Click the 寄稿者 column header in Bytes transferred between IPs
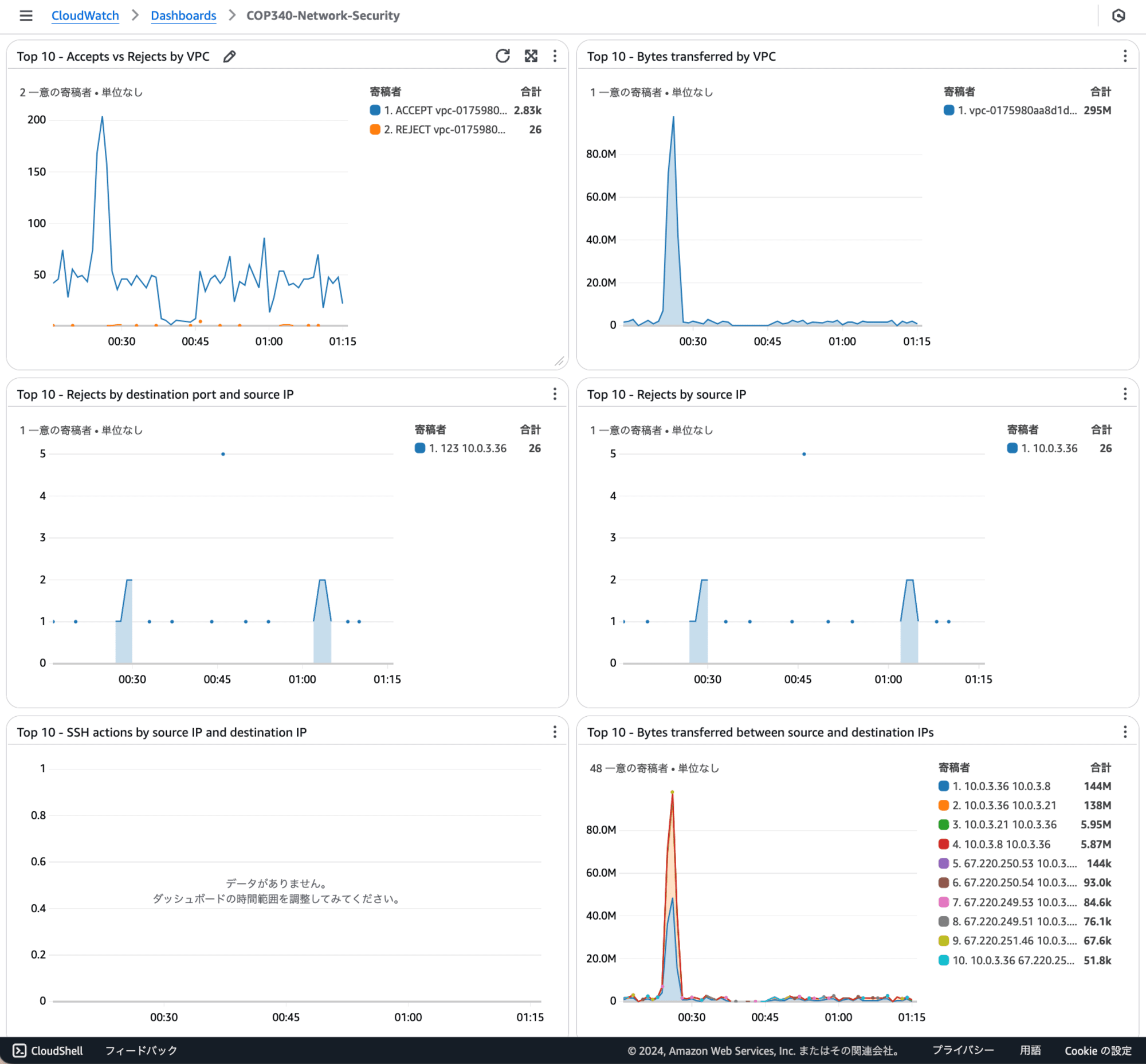1146x1064 pixels. (x=953, y=767)
